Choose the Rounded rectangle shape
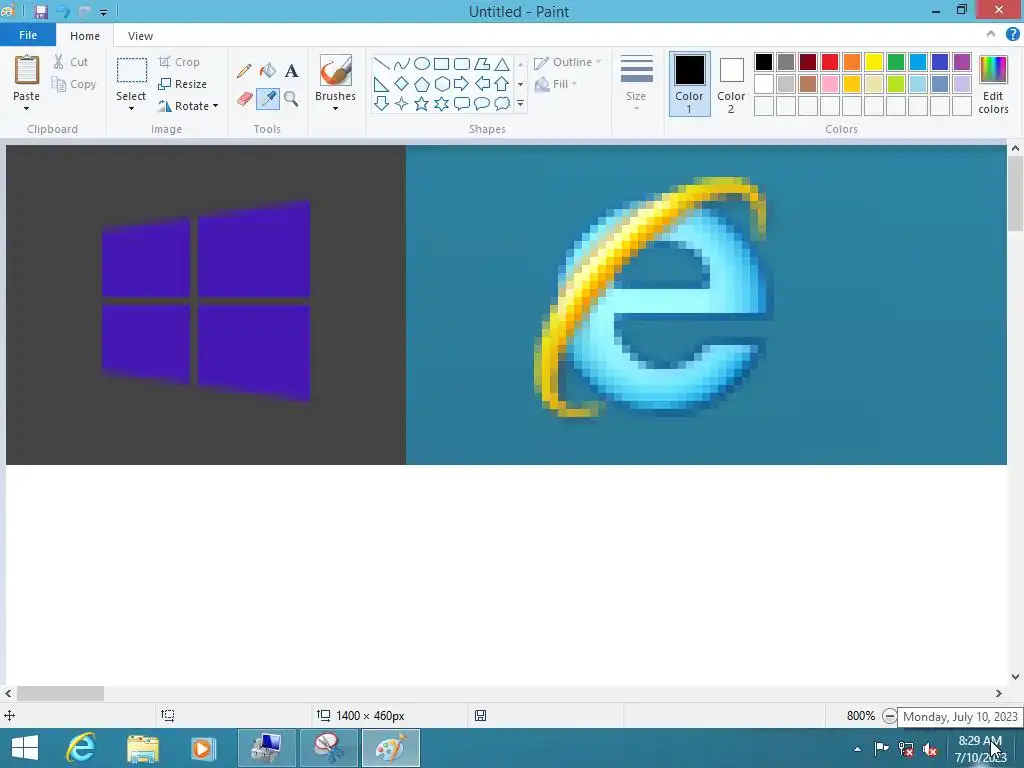 [x=462, y=64]
